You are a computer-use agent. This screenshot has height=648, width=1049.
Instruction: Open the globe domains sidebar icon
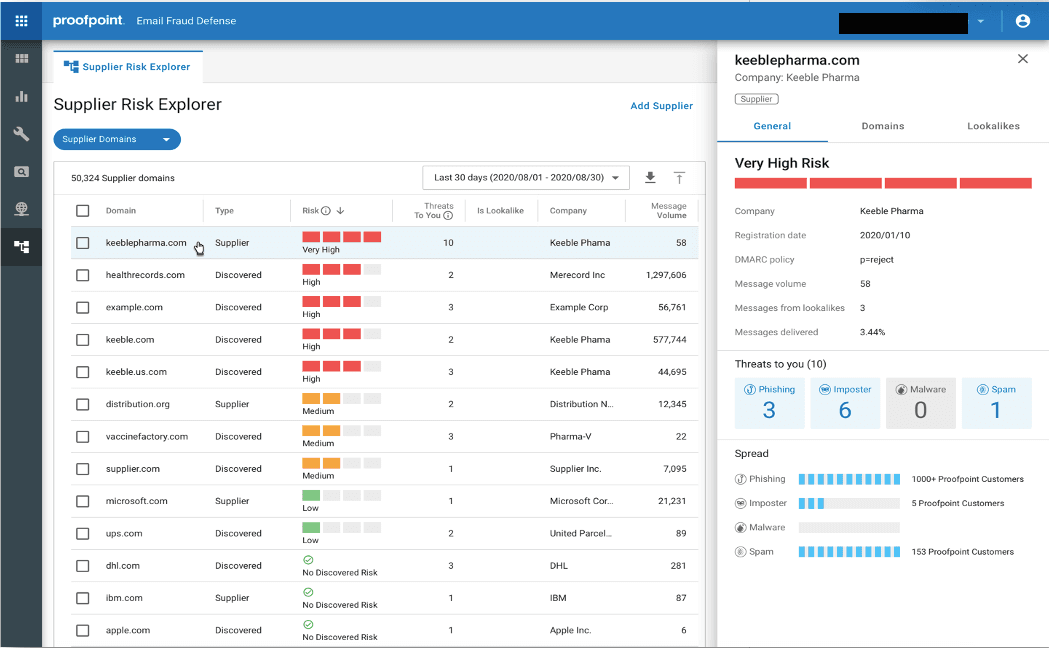click(21, 209)
